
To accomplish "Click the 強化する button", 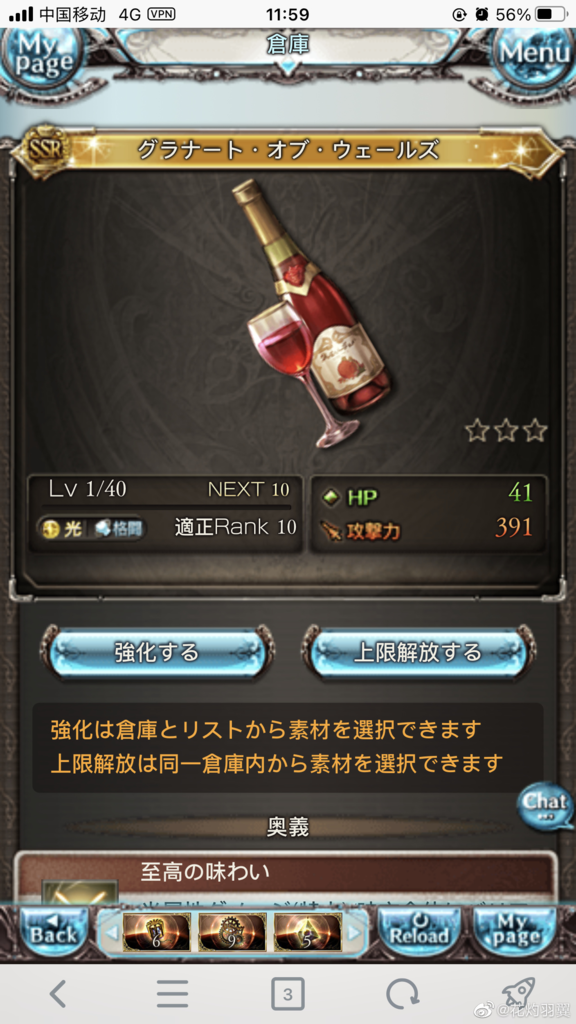I will [x=157, y=652].
